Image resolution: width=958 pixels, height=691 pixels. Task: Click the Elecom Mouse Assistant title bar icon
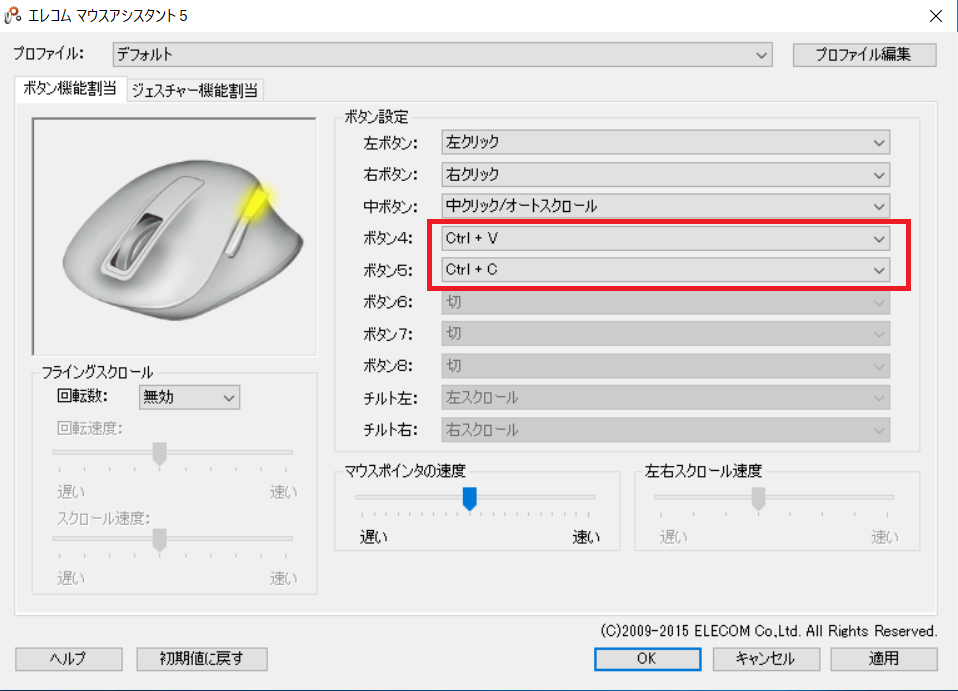coord(12,15)
